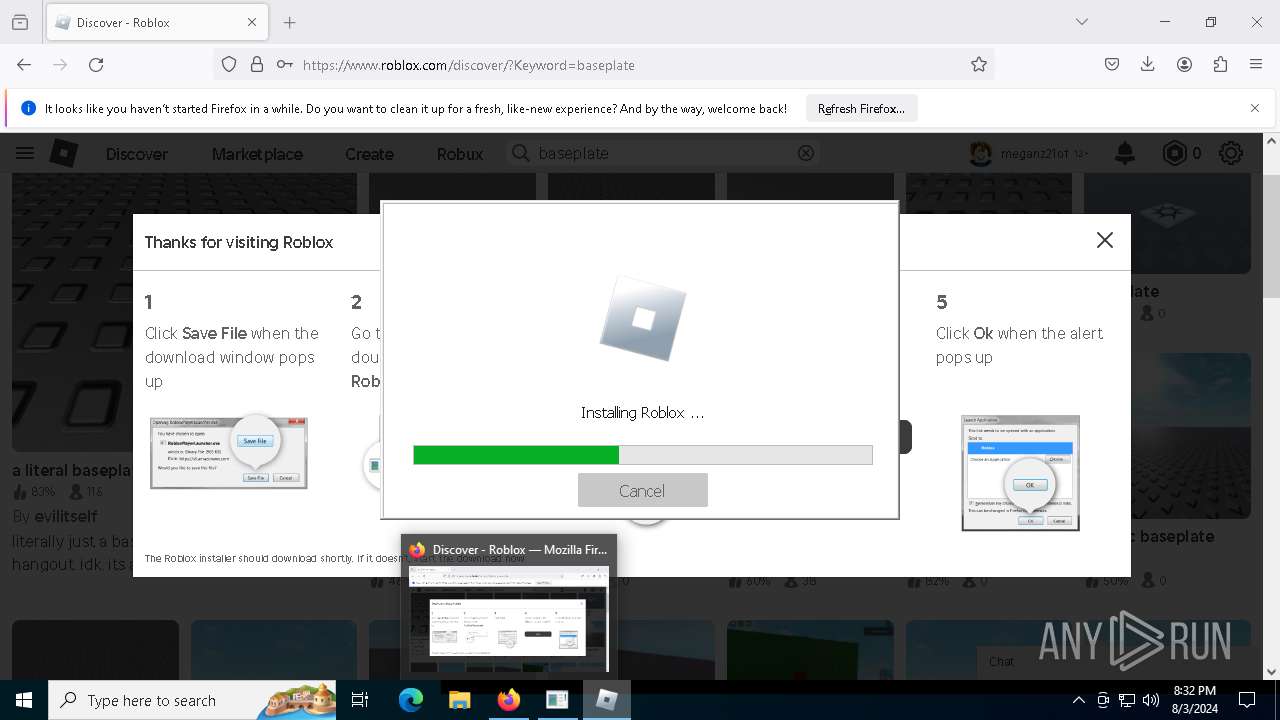Image resolution: width=1280 pixels, height=720 pixels.
Task: Click Refresh Firefox button
Action: pos(861,108)
